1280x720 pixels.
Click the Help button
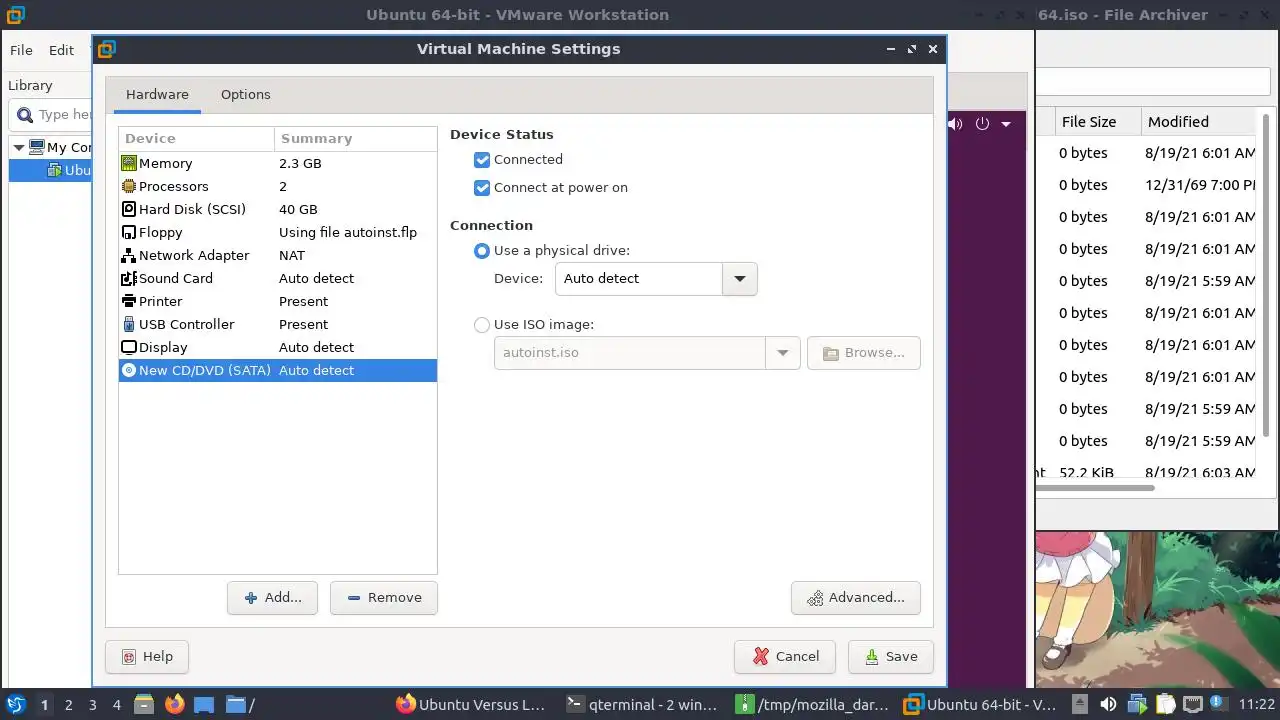pyautogui.click(x=147, y=657)
